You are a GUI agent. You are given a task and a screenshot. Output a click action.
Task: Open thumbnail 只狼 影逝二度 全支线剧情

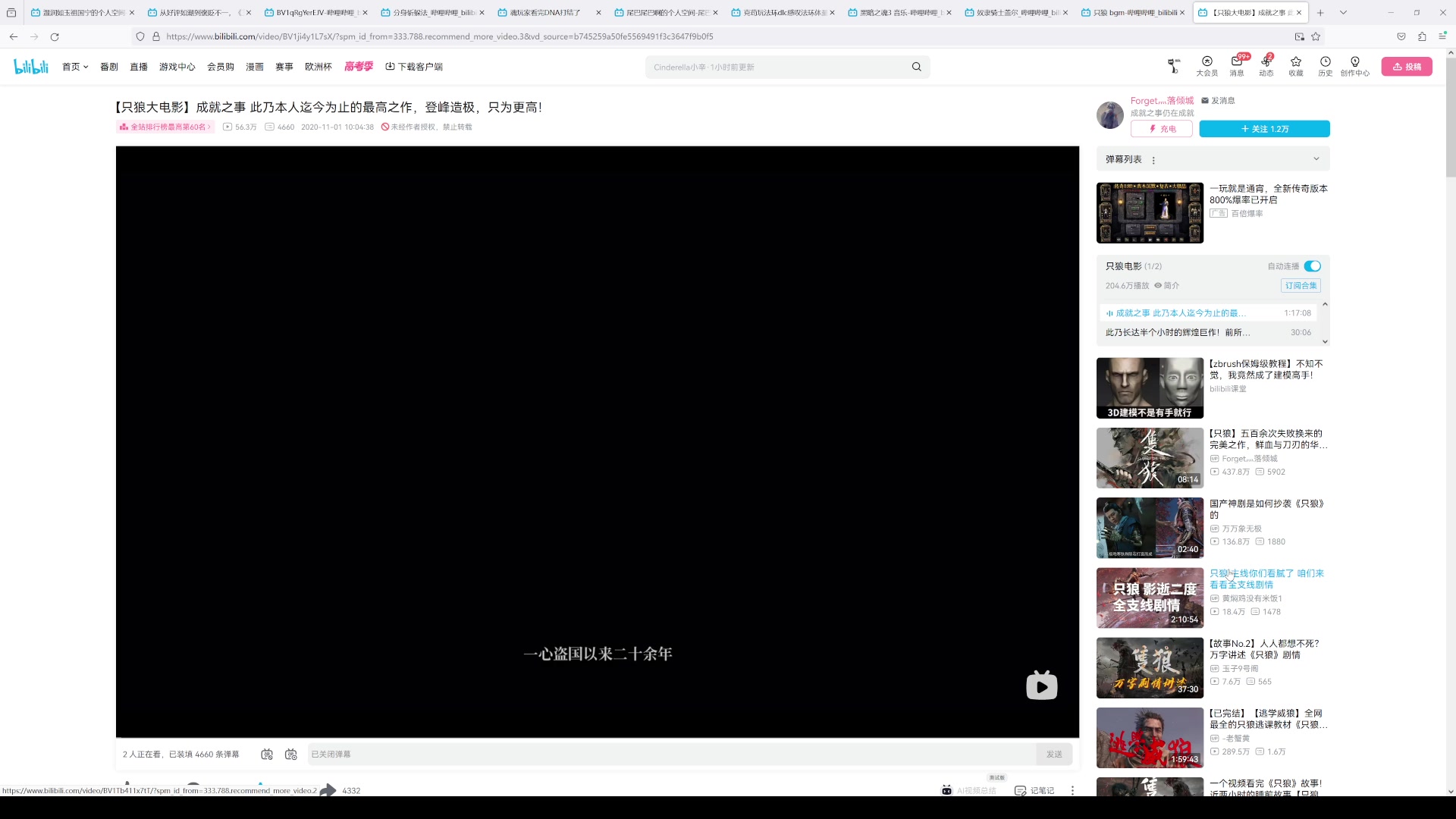tap(1150, 598)
